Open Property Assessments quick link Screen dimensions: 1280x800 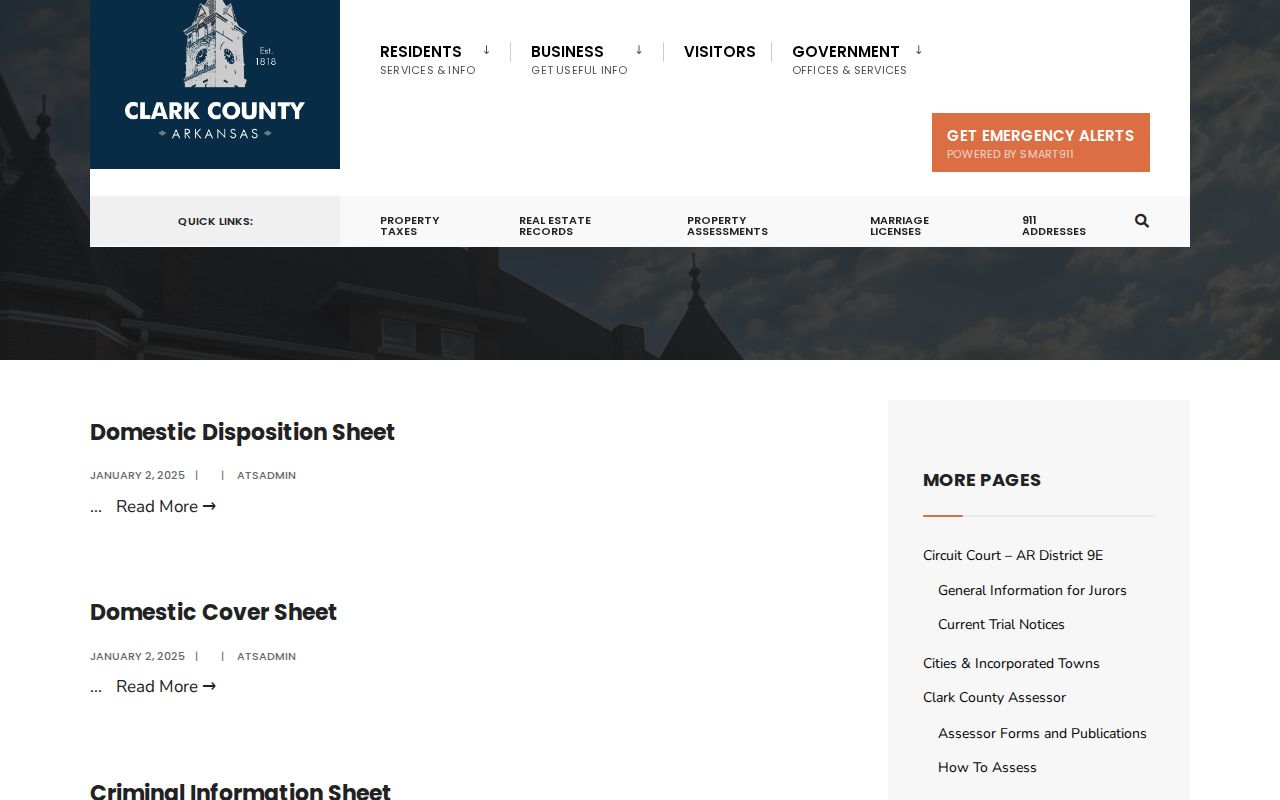click(727, 226)
